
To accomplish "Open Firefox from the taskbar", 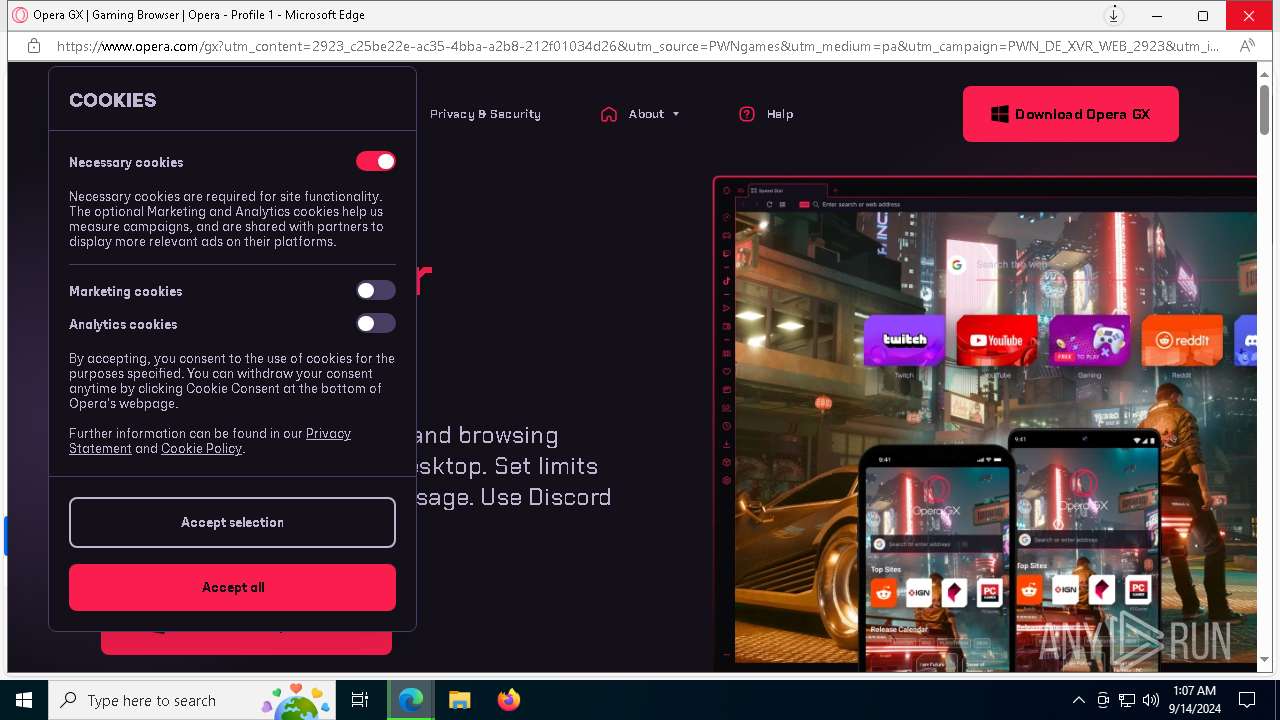I will (508, 700).
